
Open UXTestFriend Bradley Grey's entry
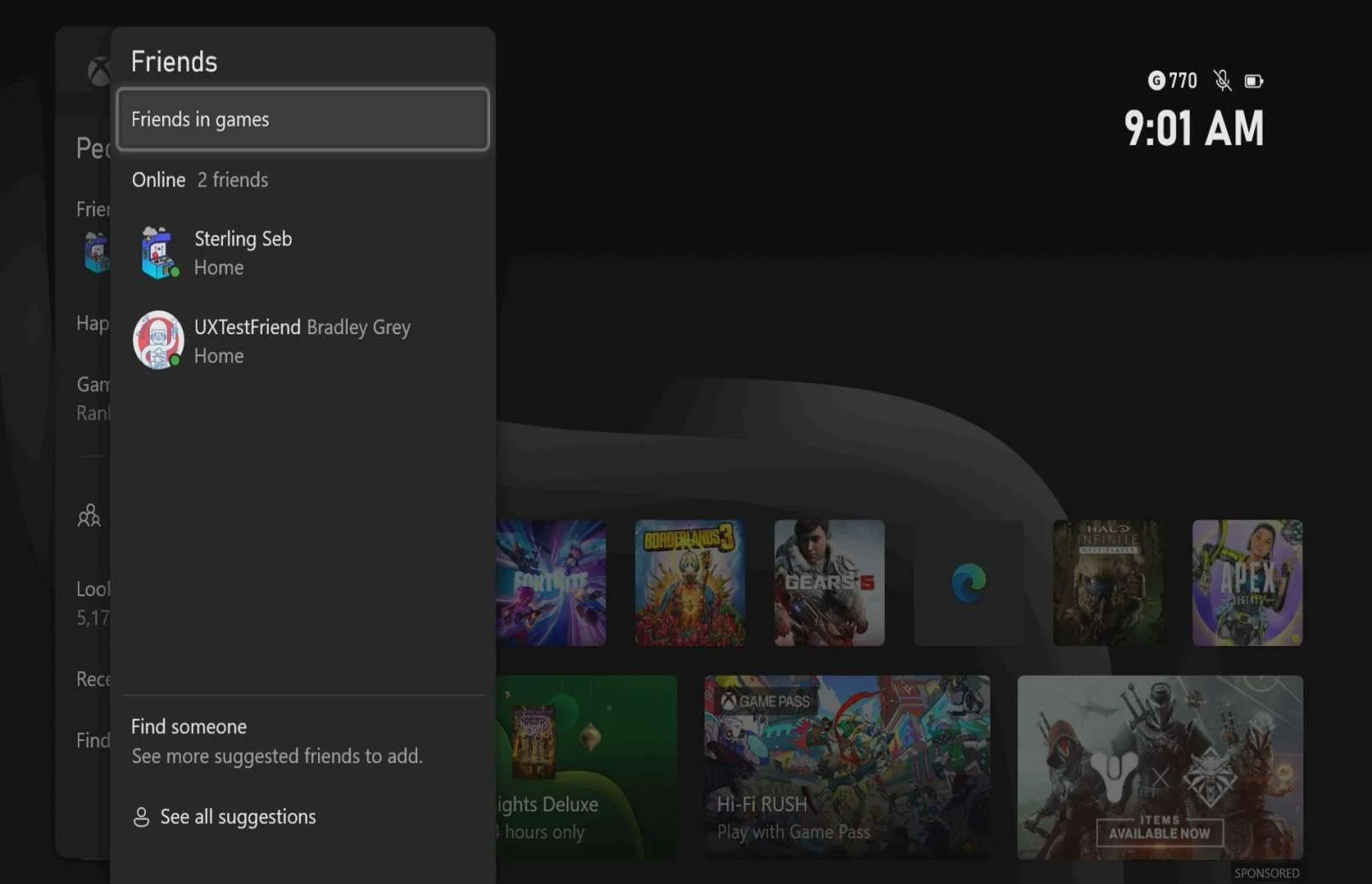pyautogui.click(x=303, y=341)
